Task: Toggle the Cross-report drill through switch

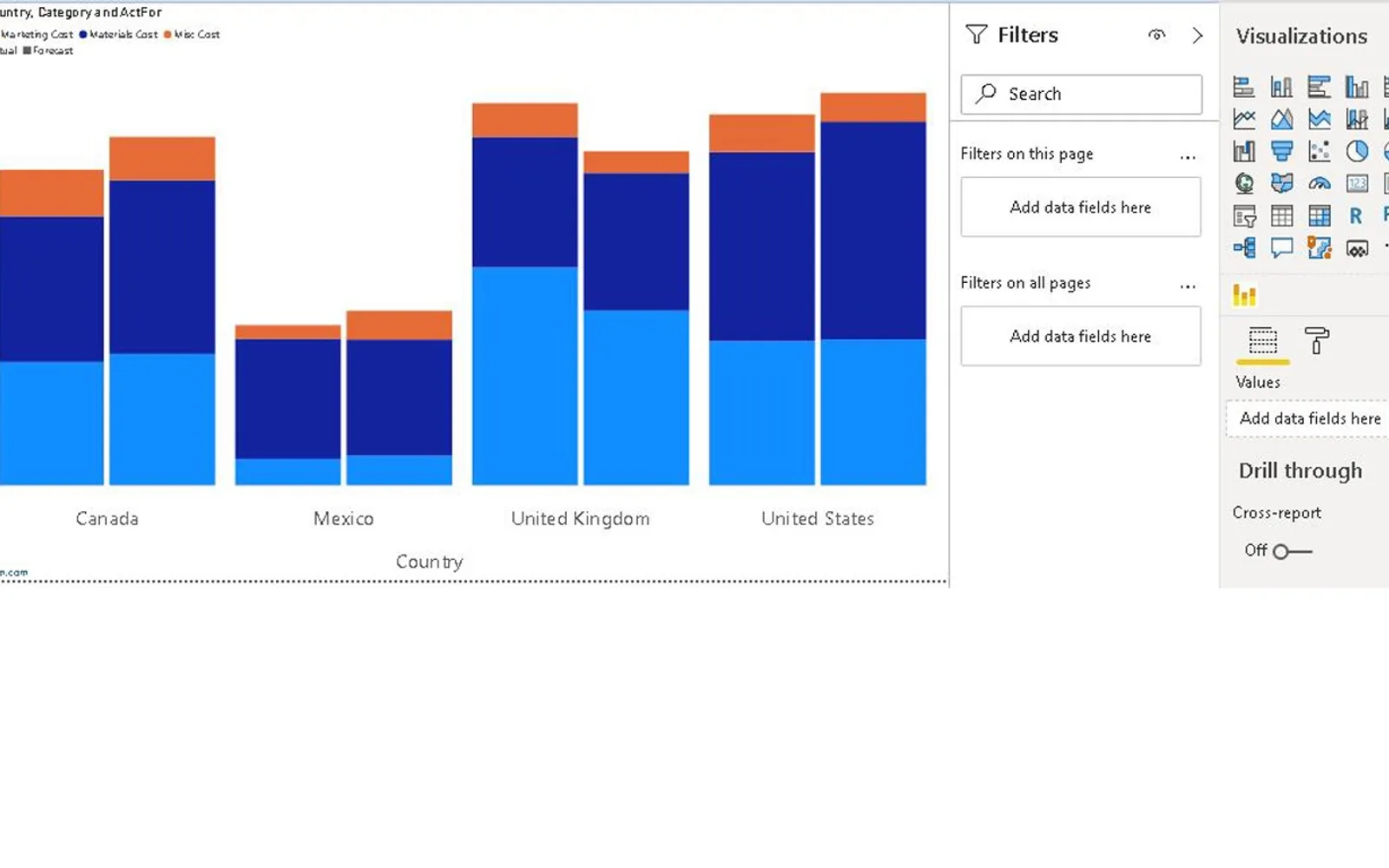Action: pos(1292,551)
